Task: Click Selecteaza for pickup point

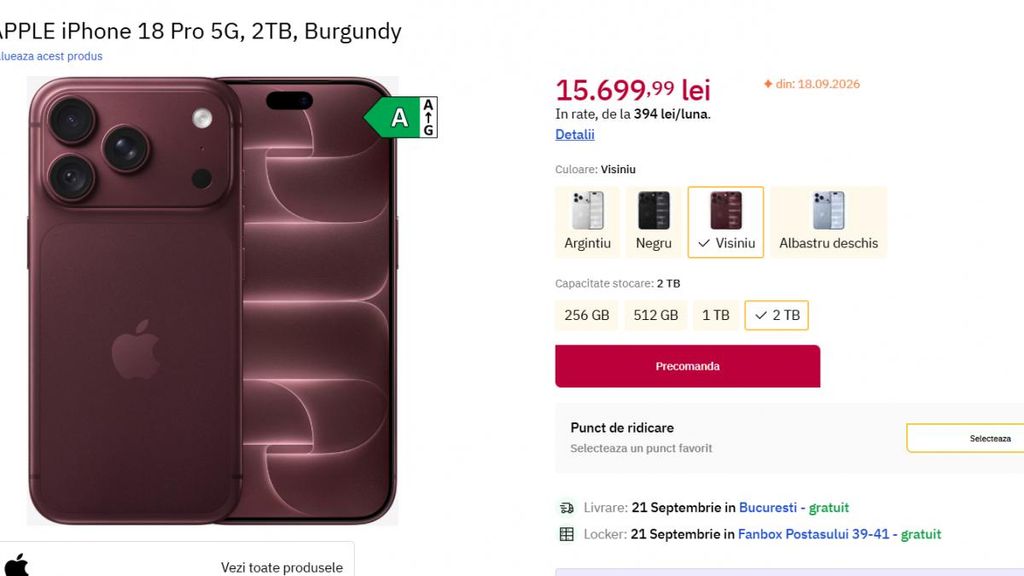Action: [965, 438]
